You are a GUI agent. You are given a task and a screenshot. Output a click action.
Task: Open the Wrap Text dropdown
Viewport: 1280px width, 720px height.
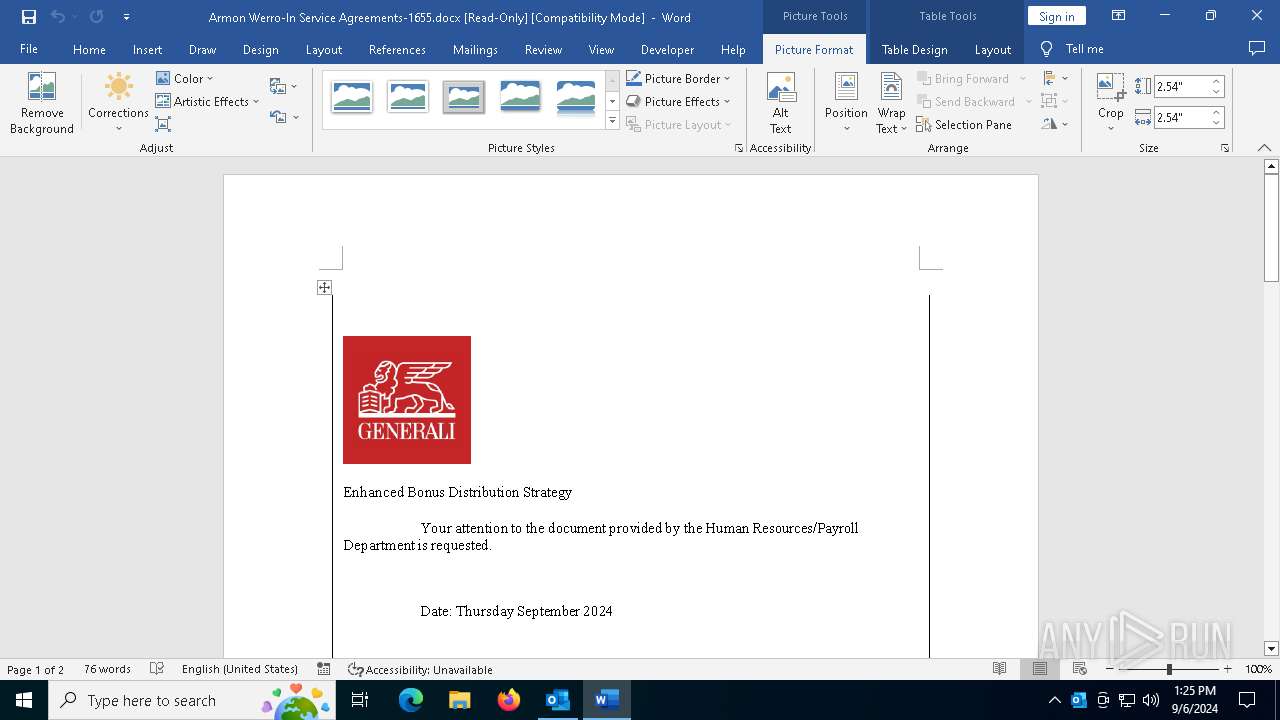click(x=891, y=103)
